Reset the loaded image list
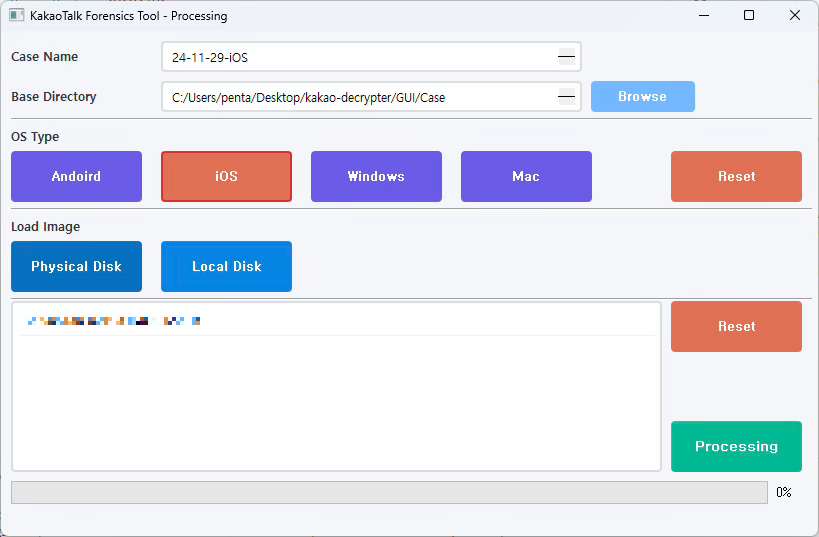The height and width of the screenshot is (537, 819). pyautogui.click(x=736, y=326)
